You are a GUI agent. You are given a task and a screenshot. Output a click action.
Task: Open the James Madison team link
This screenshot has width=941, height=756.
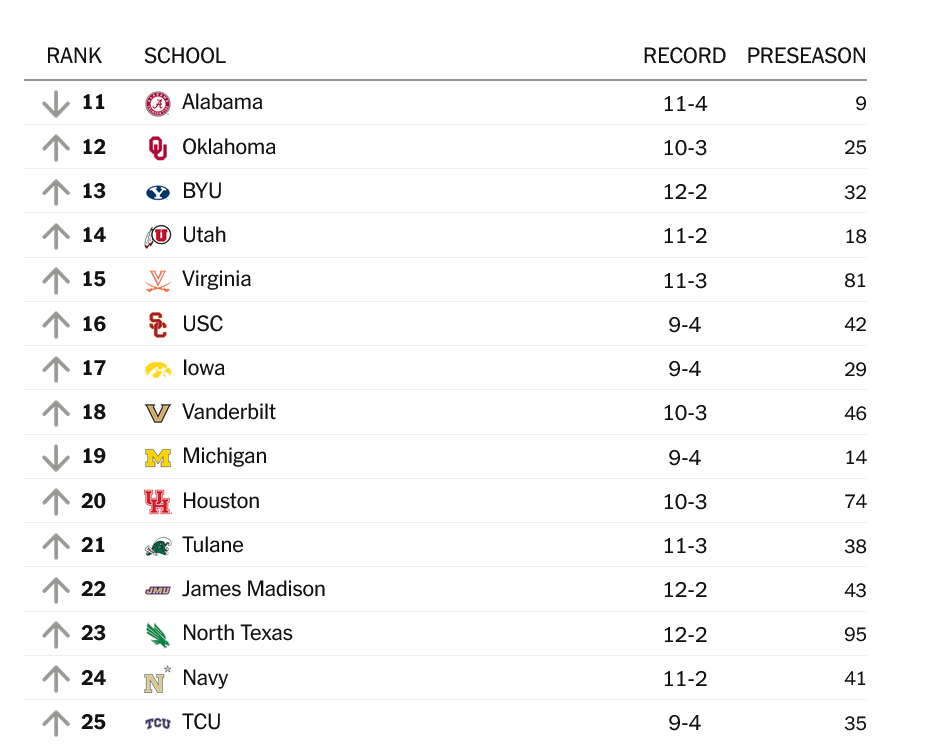coord(253,589)
